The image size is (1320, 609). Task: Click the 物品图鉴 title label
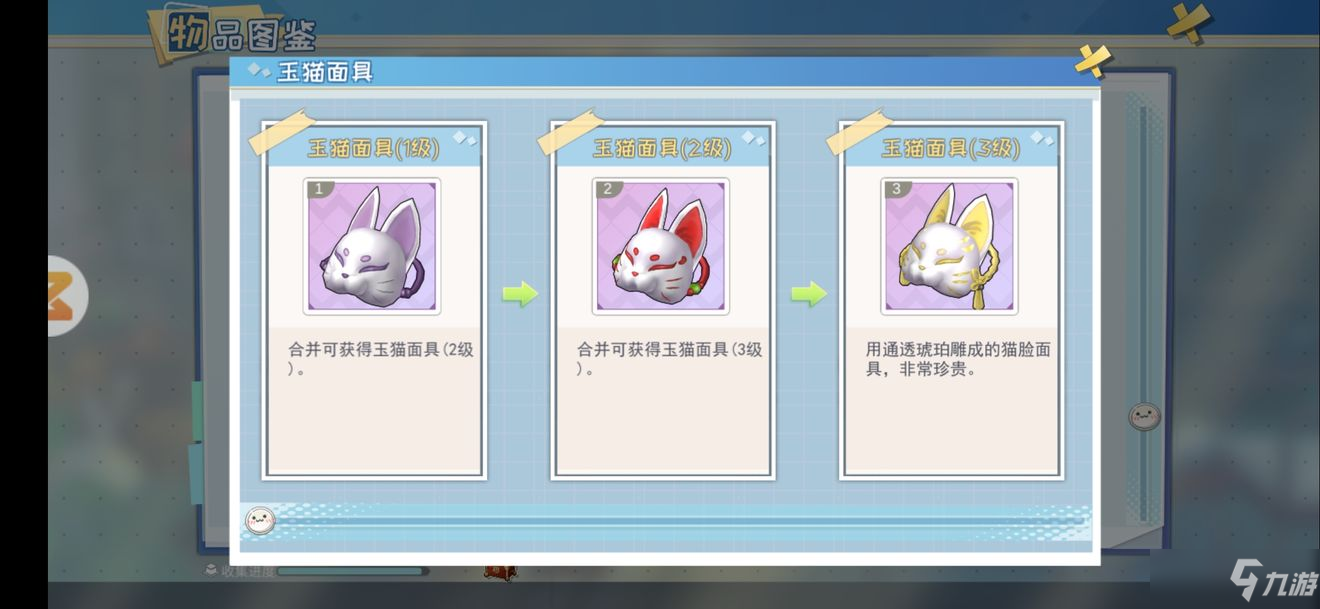pyautogui.click(x=240, y=32)
